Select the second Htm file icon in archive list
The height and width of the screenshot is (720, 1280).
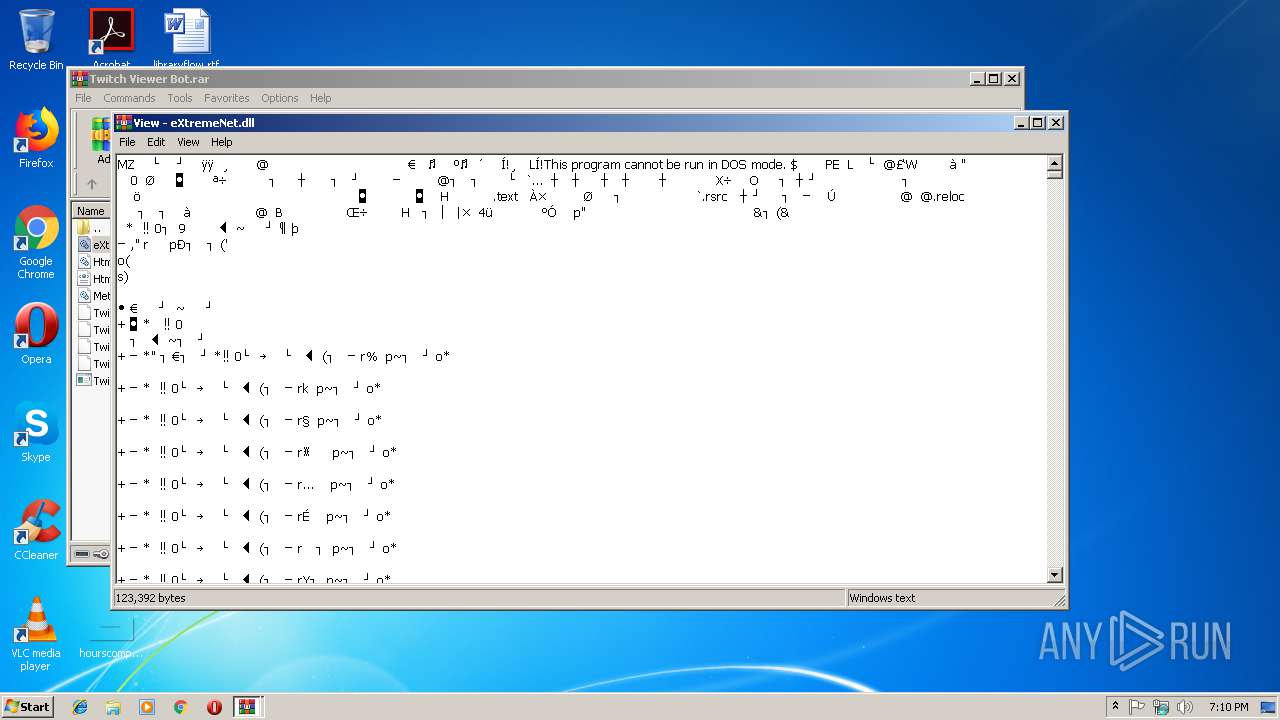[84, 279]
